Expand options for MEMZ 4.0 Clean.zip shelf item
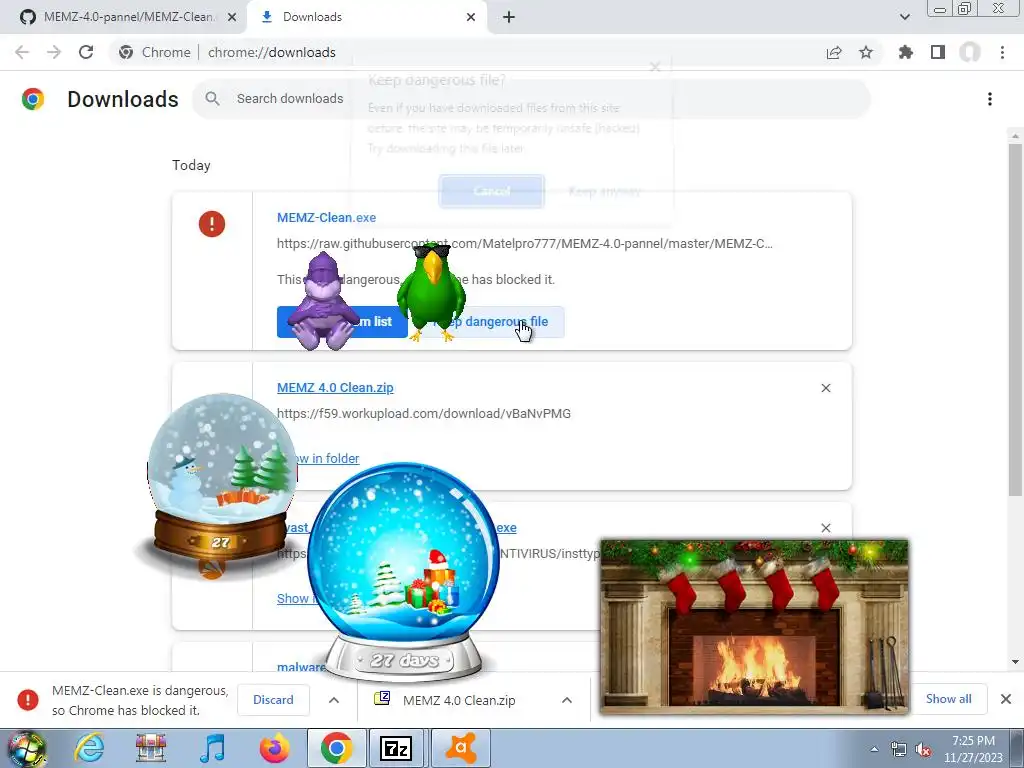1024x768 pixels. 567,700
